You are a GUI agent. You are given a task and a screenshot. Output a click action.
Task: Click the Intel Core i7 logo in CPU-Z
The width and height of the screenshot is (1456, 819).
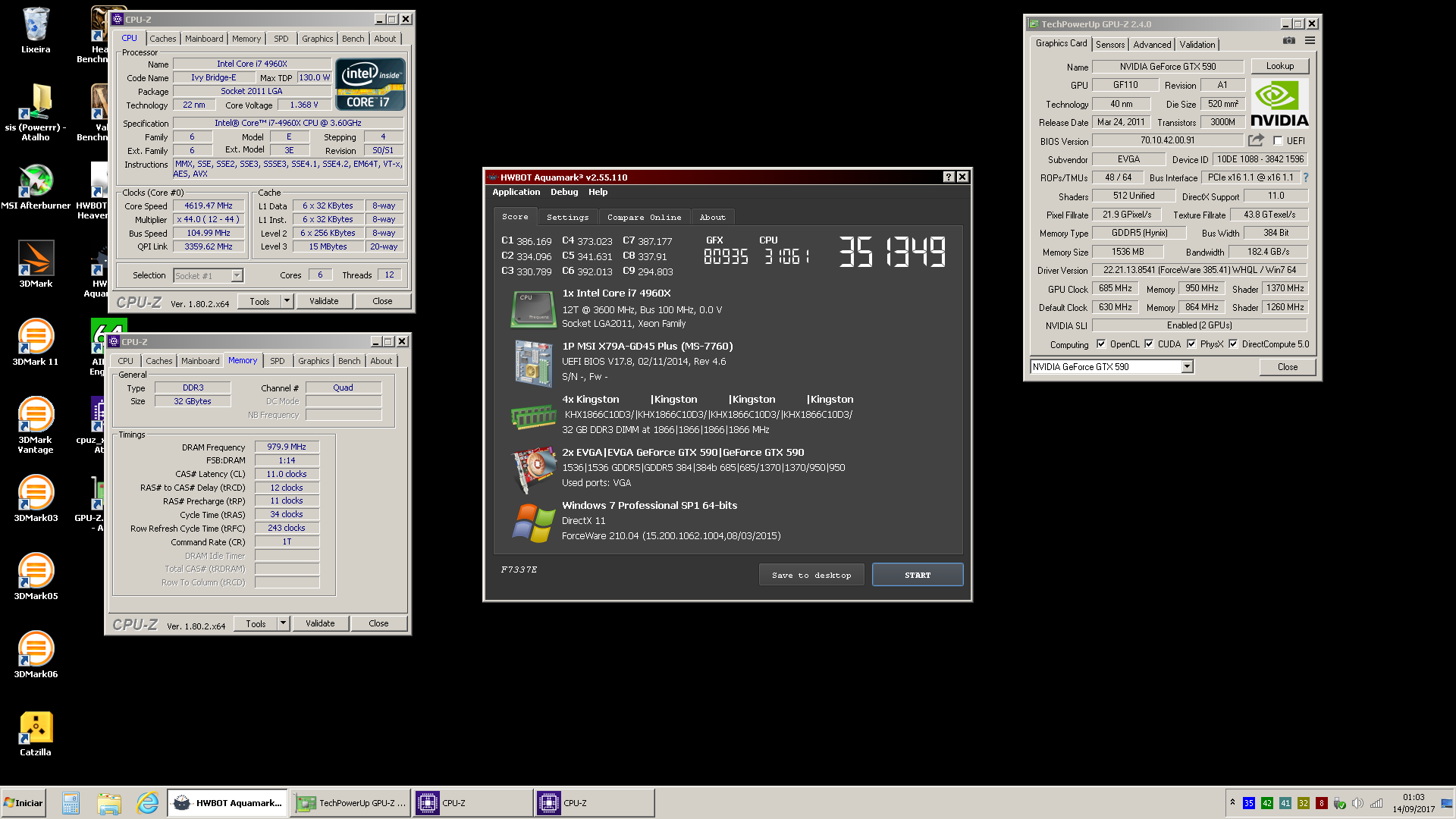click(x=370, y=84)
